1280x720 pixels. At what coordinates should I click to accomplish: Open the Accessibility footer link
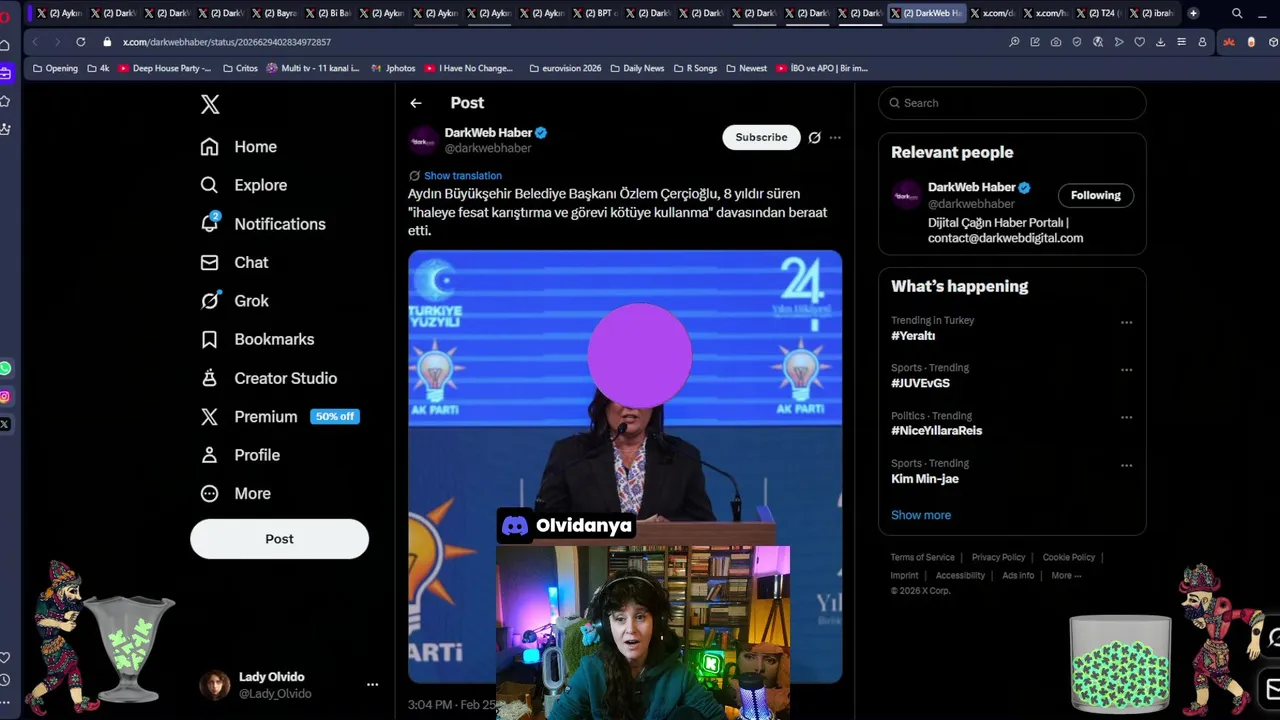(x=960, y=575)
